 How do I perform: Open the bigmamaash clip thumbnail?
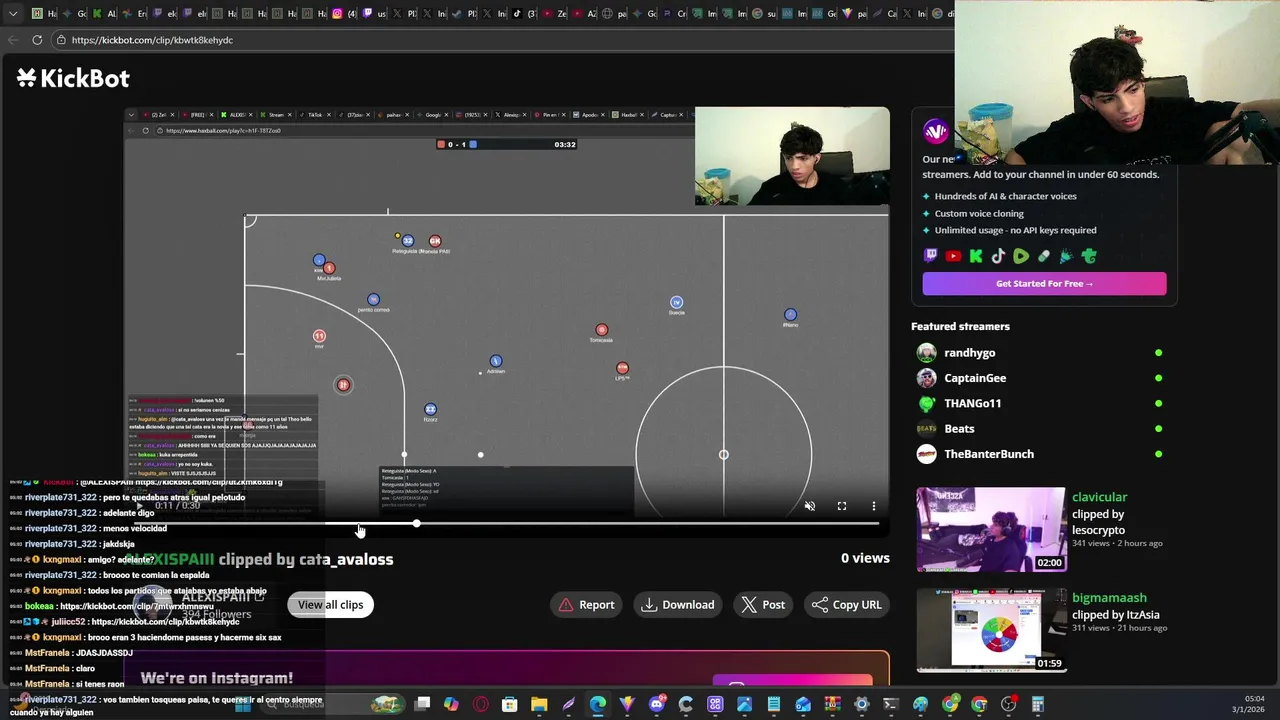(991, 630)
